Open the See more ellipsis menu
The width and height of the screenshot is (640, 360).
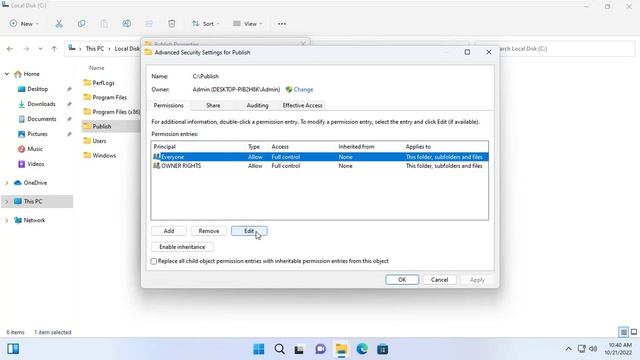click(x=282, y=24)
